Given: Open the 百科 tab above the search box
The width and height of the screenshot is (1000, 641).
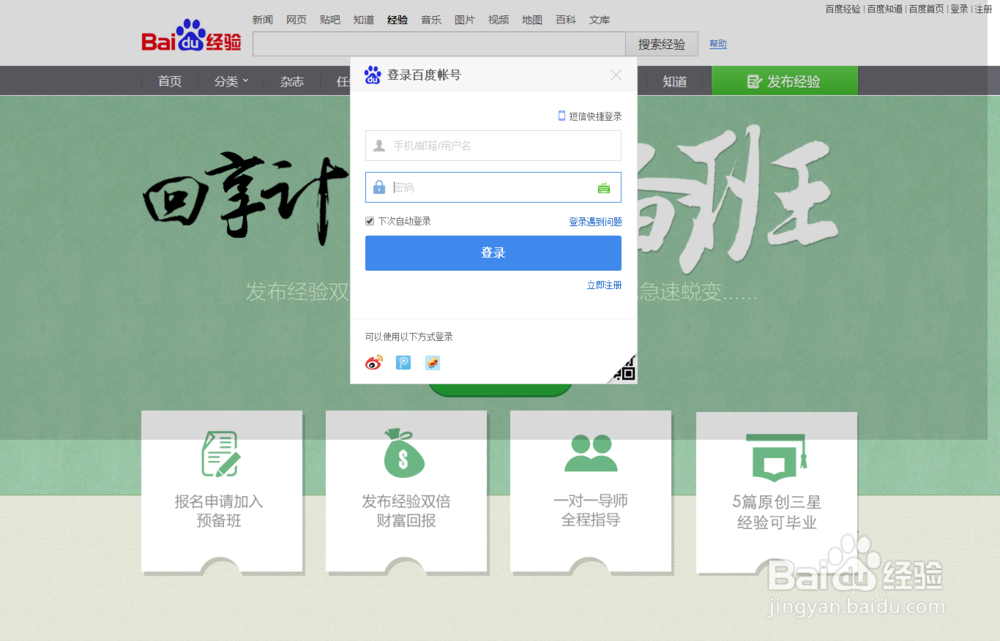Looking at the screenshot, I should click(566, 20).
